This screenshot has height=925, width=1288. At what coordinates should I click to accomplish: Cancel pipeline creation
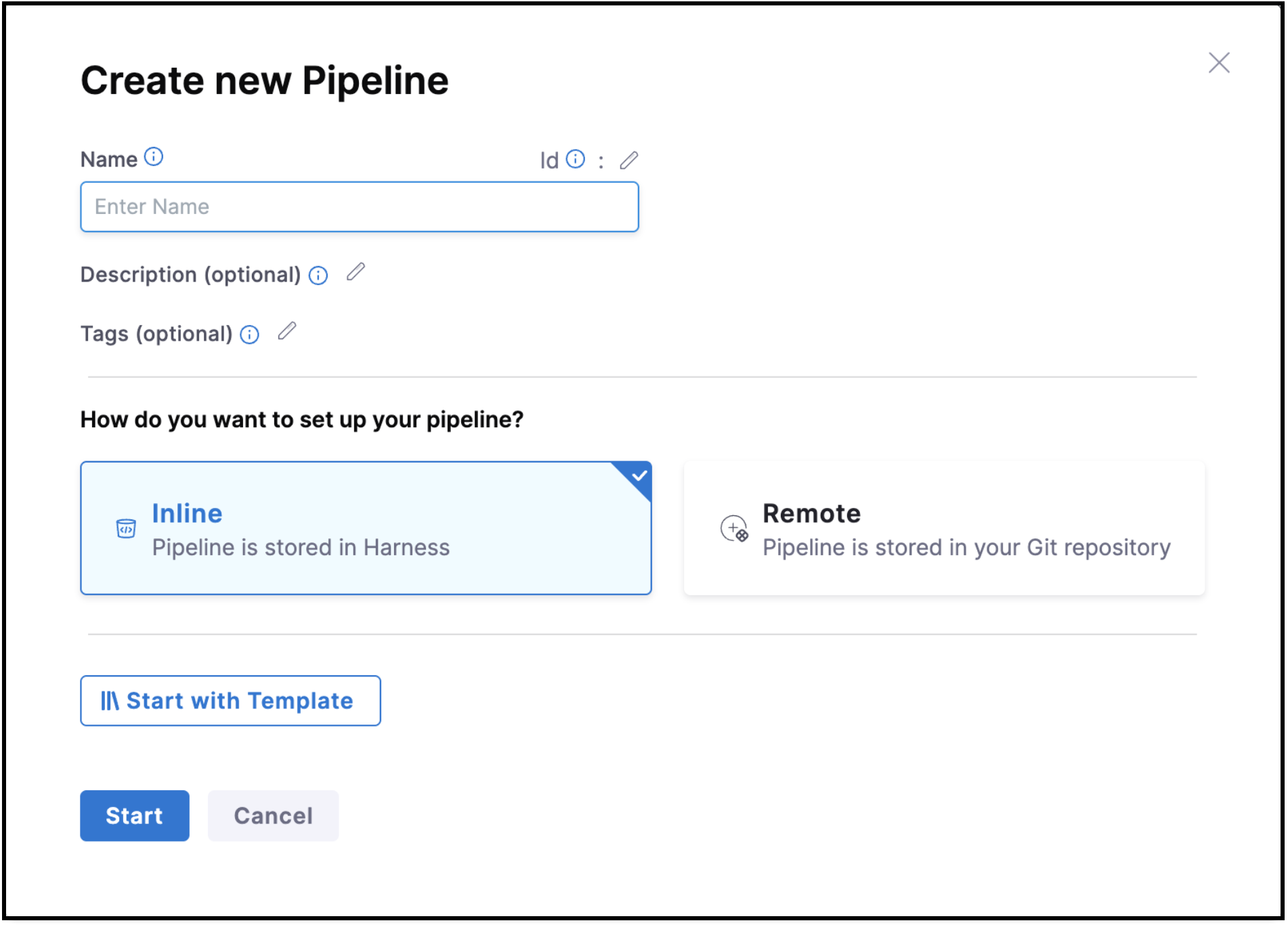tap(273, 816)
